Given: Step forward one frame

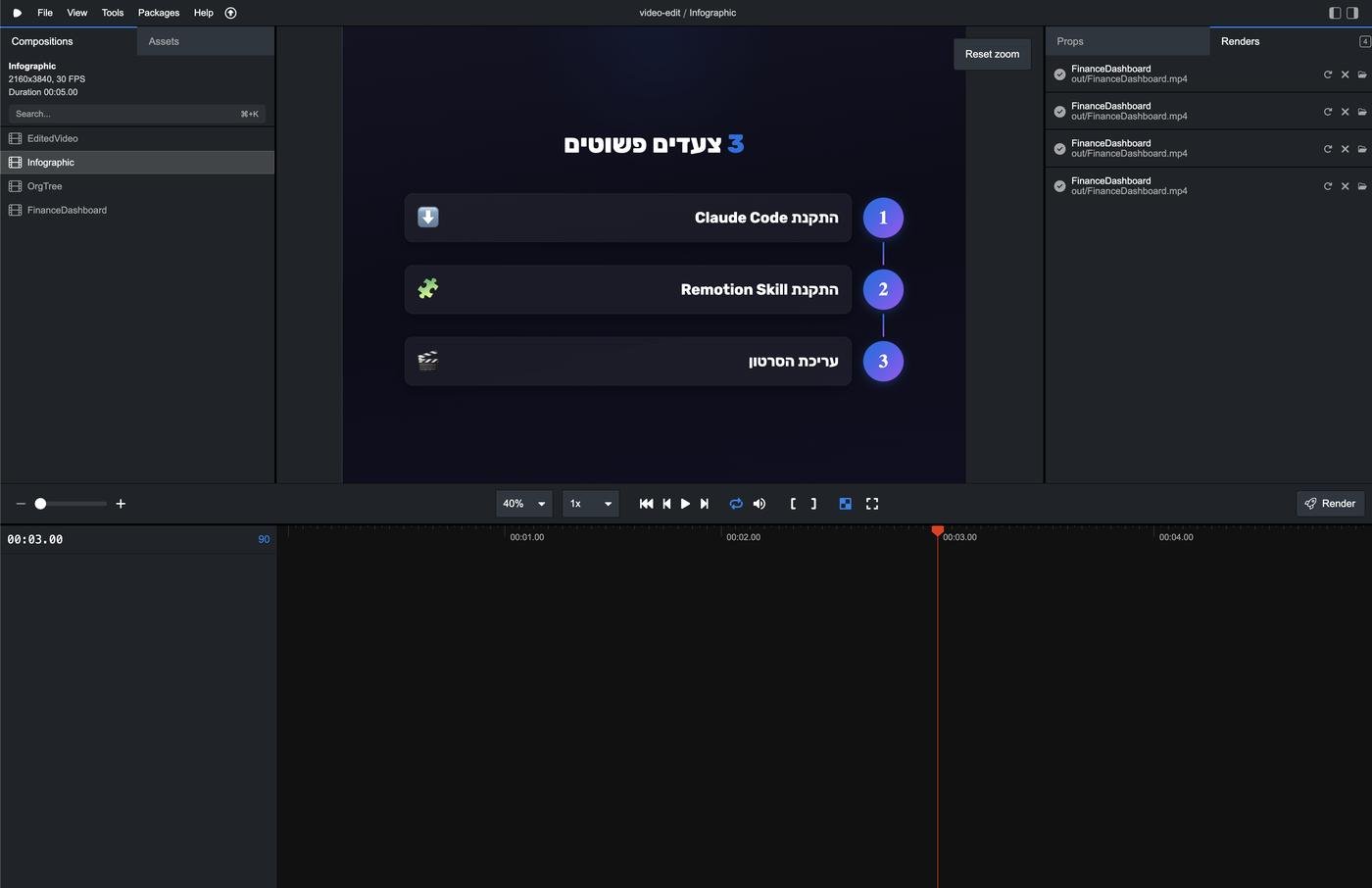Looking at the screenshot, I should coord(704,504).
